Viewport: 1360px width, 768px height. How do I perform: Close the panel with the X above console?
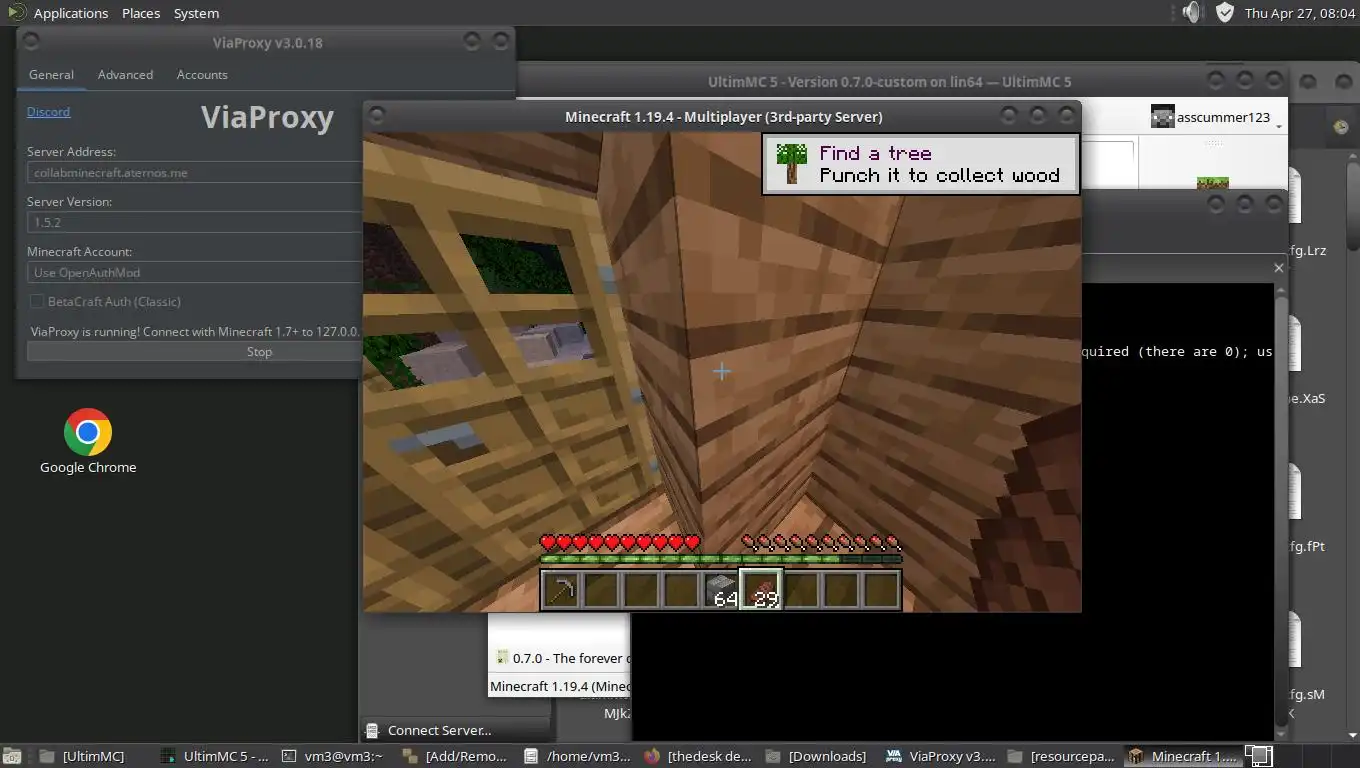click(x=1278, y=268)
